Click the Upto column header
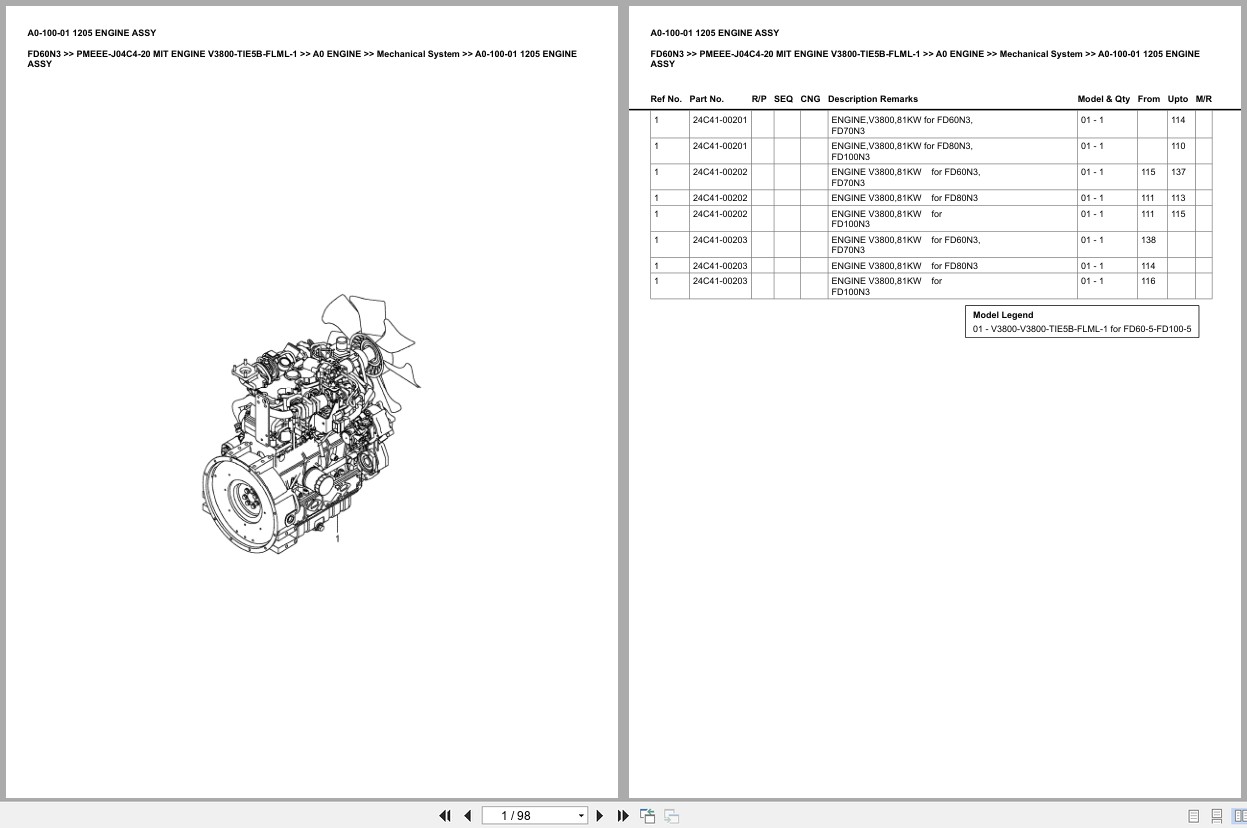The image size is (1247, 828). pos(1178,99)
